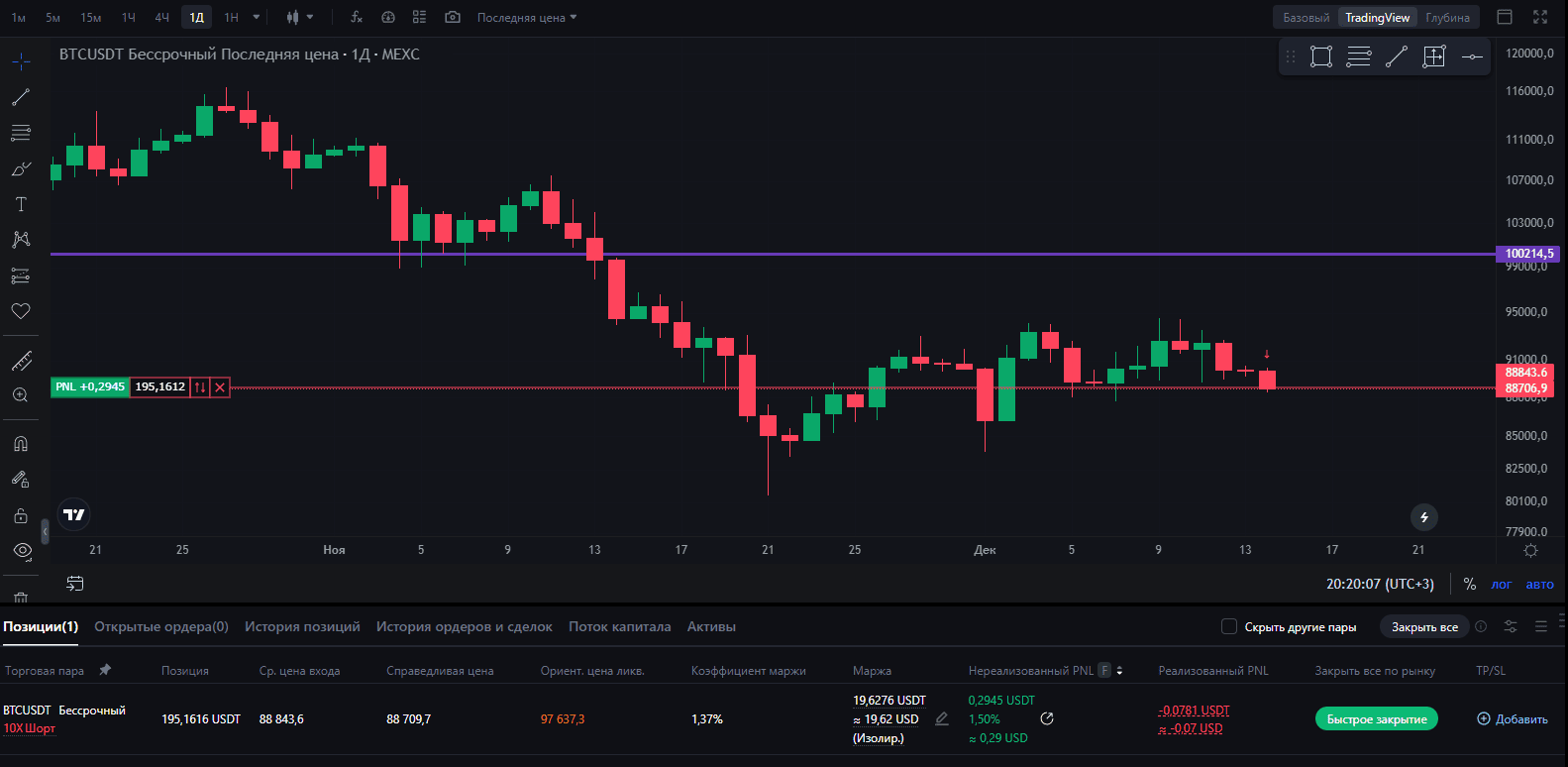Toggle drawings visibility eye icon
This screenshot has width=1568, height=767.
(x=21, y=551)
